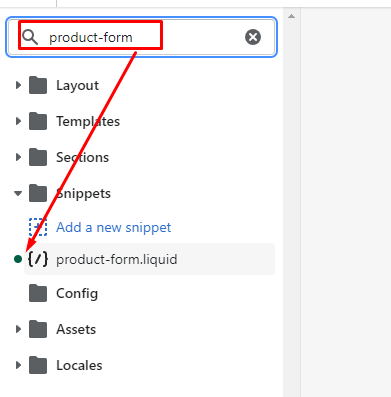Open the product-form.liquid file
The height and width of the screenshot is (397, 391).
[149, 259]
